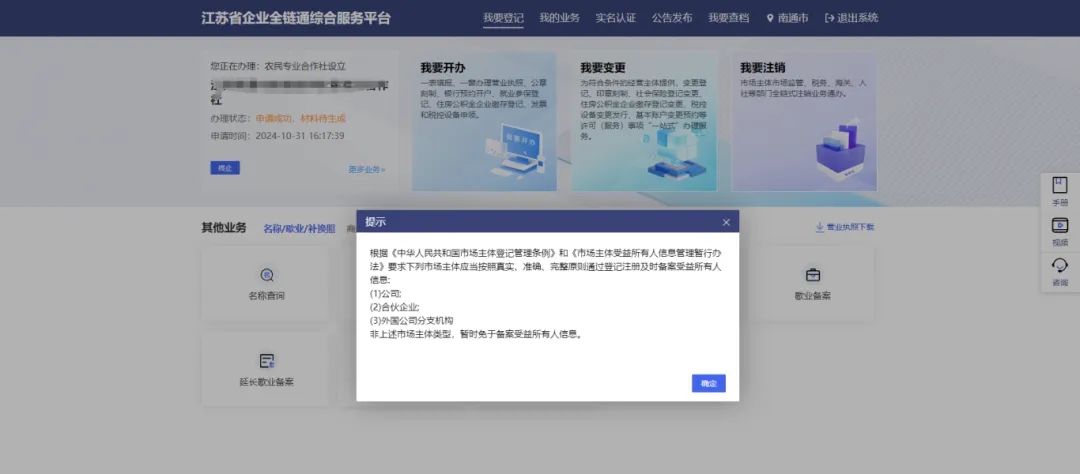Open the 我的业务 menu item
The image size is (1080, 474).
559,18
